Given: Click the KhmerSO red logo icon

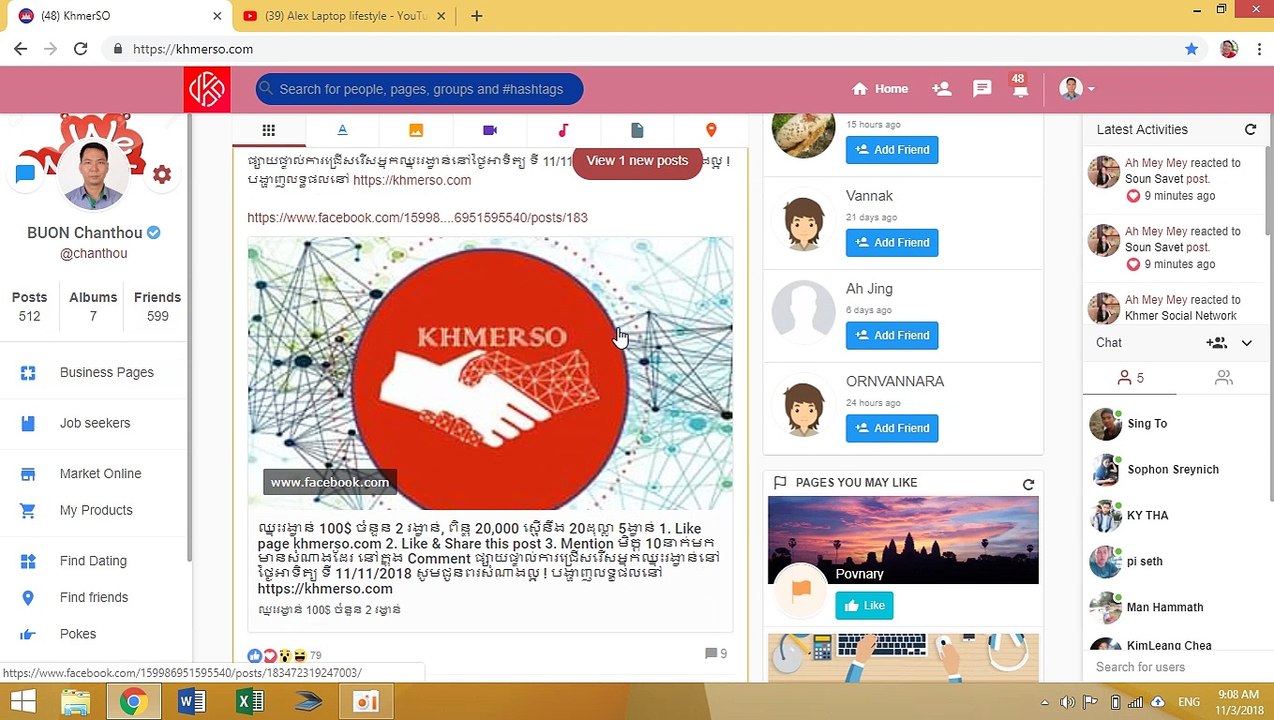Looking at the screenshot, I should [207, 89].
